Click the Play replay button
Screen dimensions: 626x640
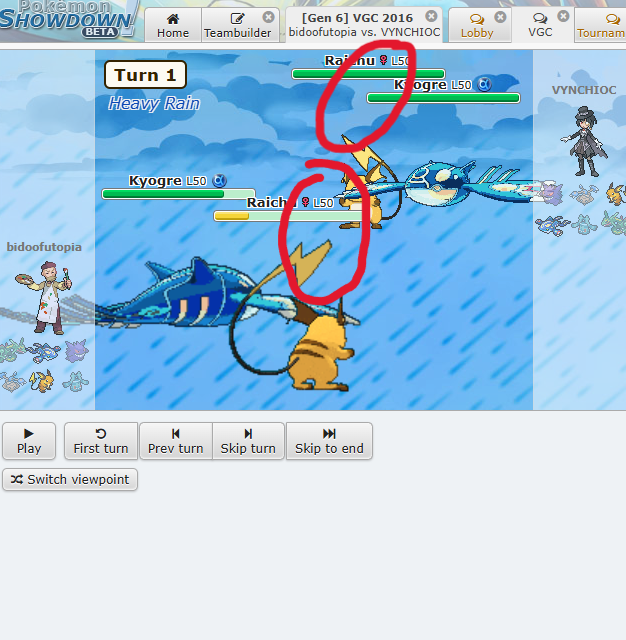(29, 441)
